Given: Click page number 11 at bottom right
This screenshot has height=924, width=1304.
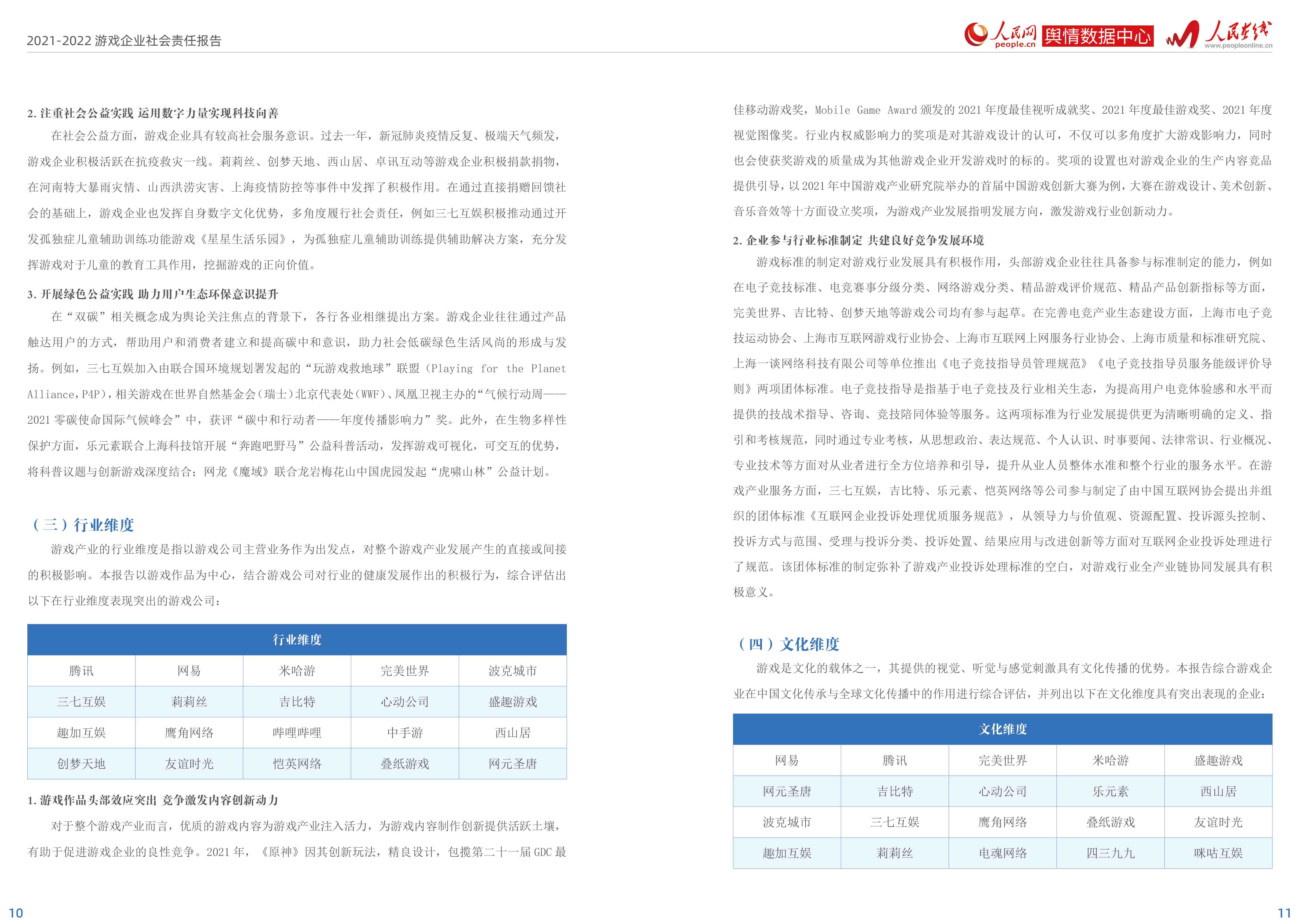Looking at the screenshot, I should pyautogui.click(x=1285, y=913).
